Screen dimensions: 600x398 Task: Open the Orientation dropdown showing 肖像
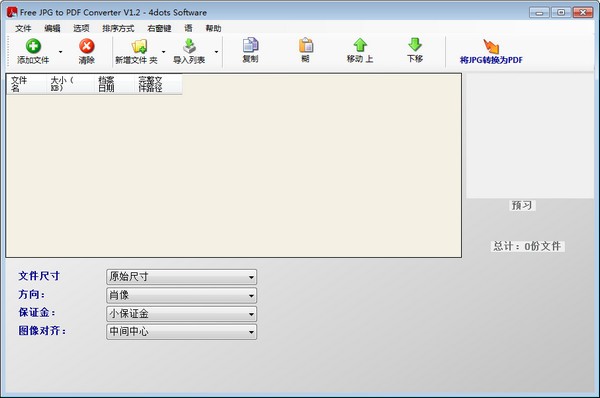coord(181,295)
